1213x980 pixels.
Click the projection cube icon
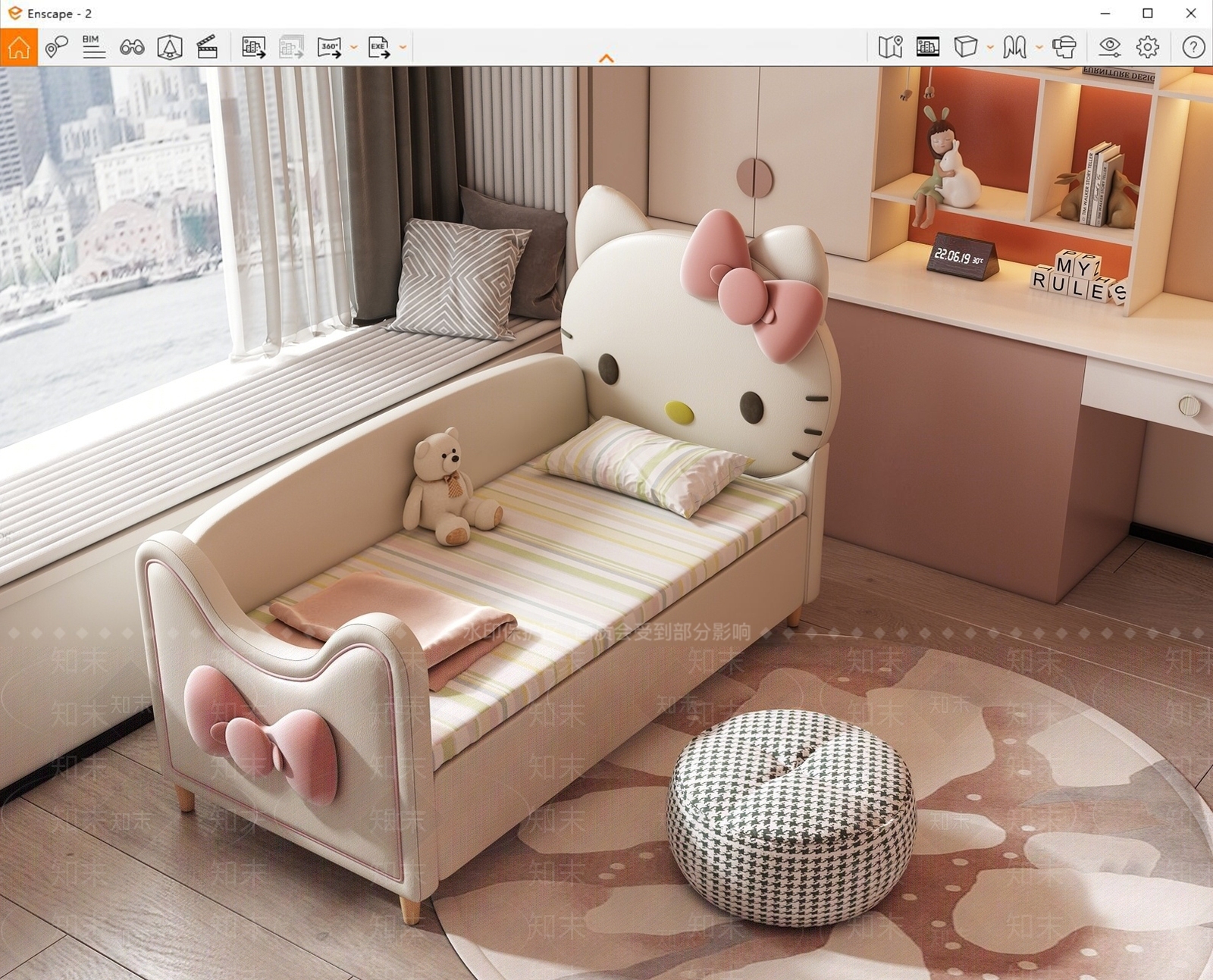966,47
